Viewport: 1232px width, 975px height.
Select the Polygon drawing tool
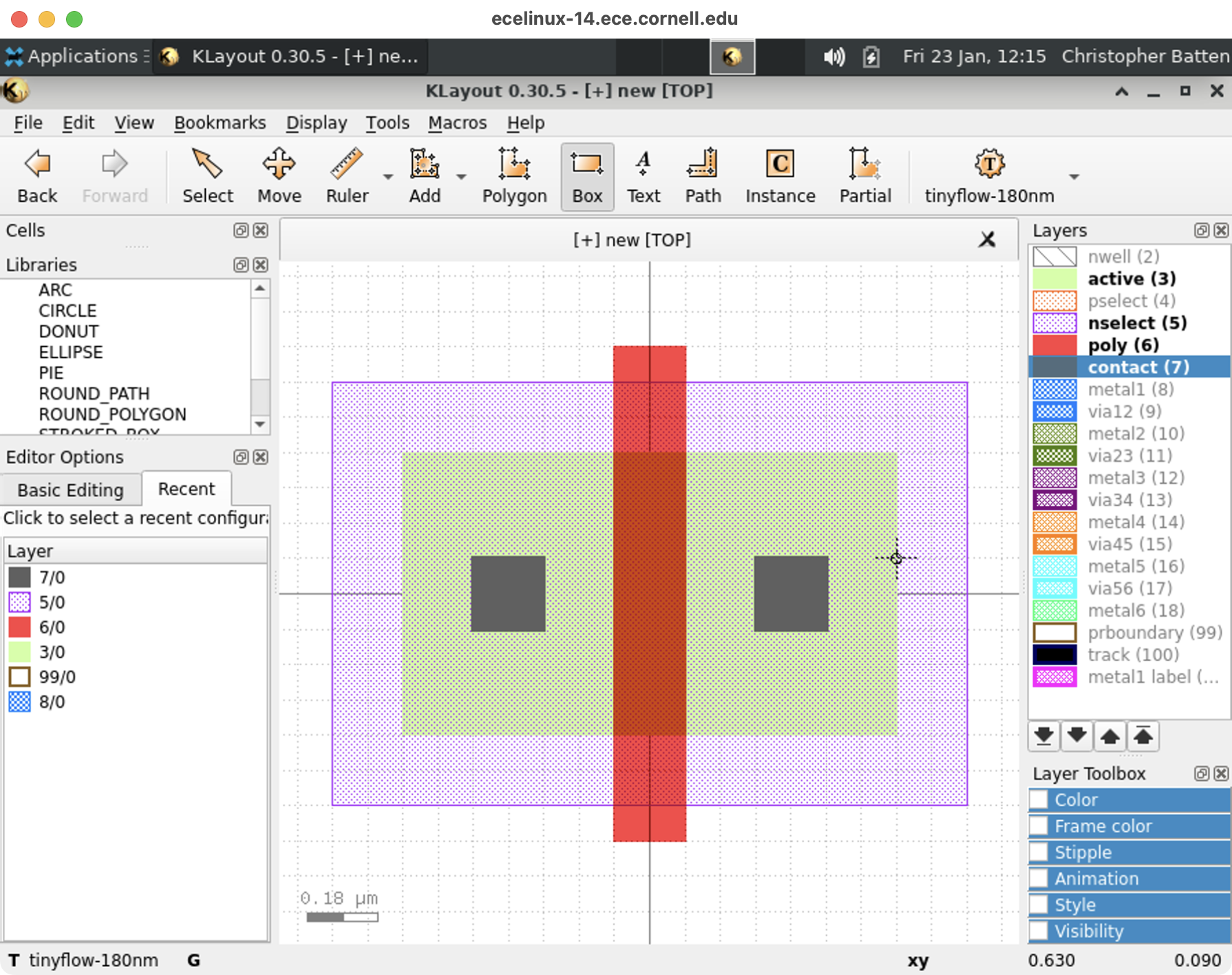[514, 176]
